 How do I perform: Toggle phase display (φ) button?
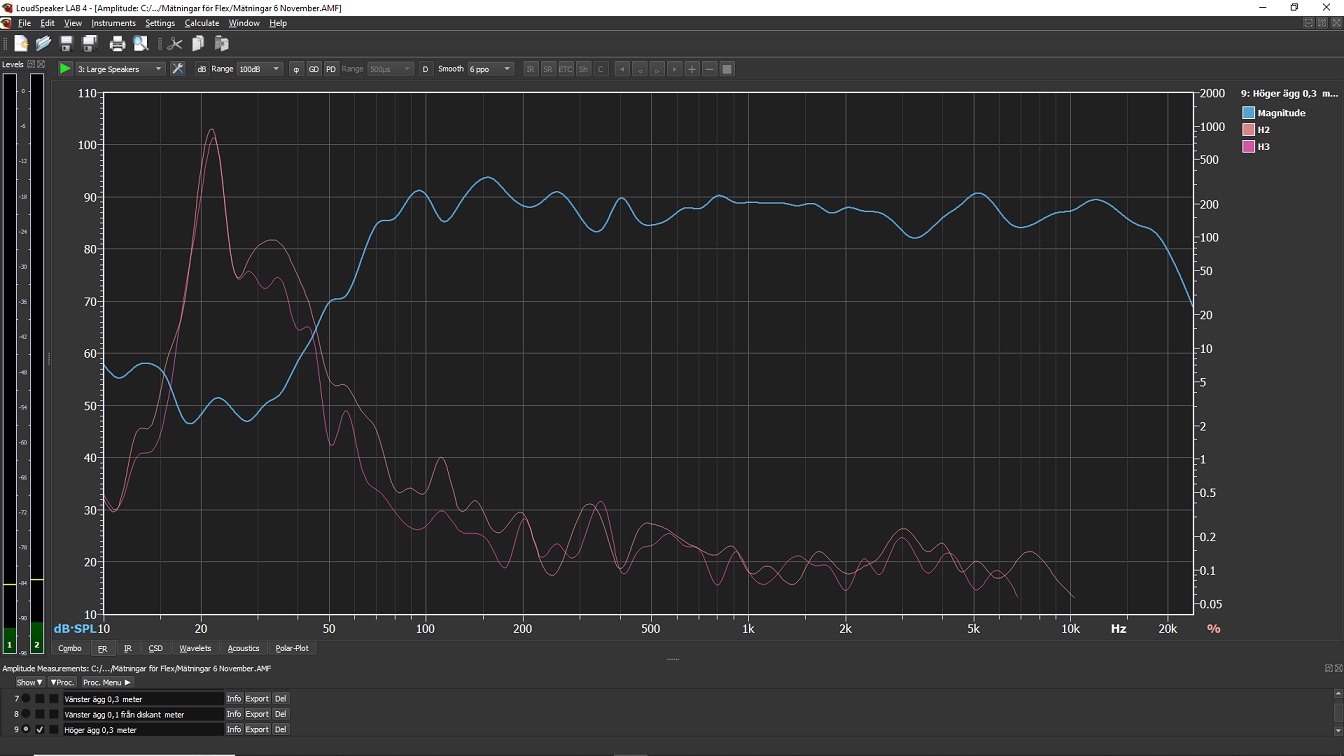(x=296, y=69)
